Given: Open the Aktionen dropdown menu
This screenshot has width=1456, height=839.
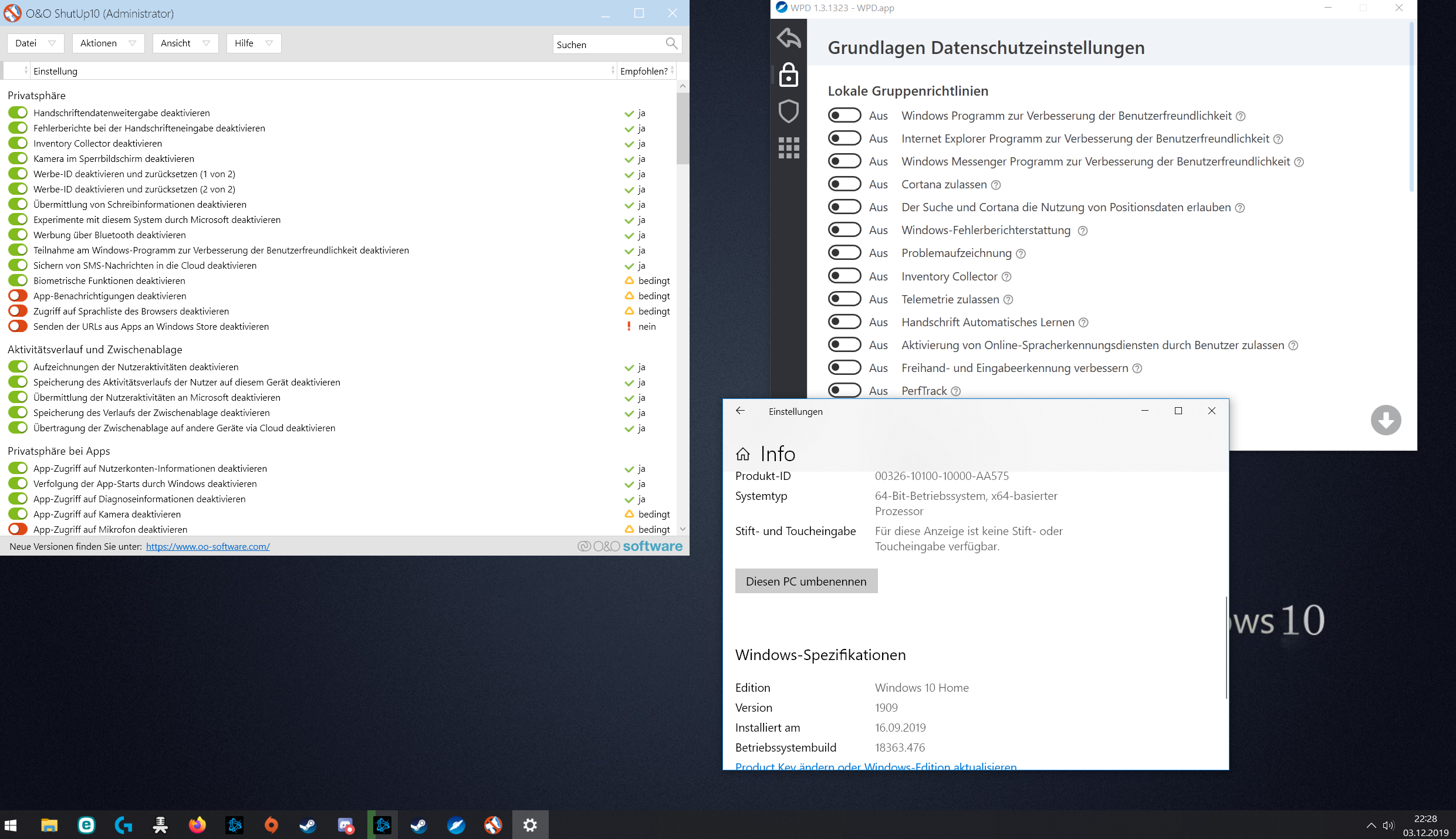Looking at the screenshot, I should coord(108,43).
